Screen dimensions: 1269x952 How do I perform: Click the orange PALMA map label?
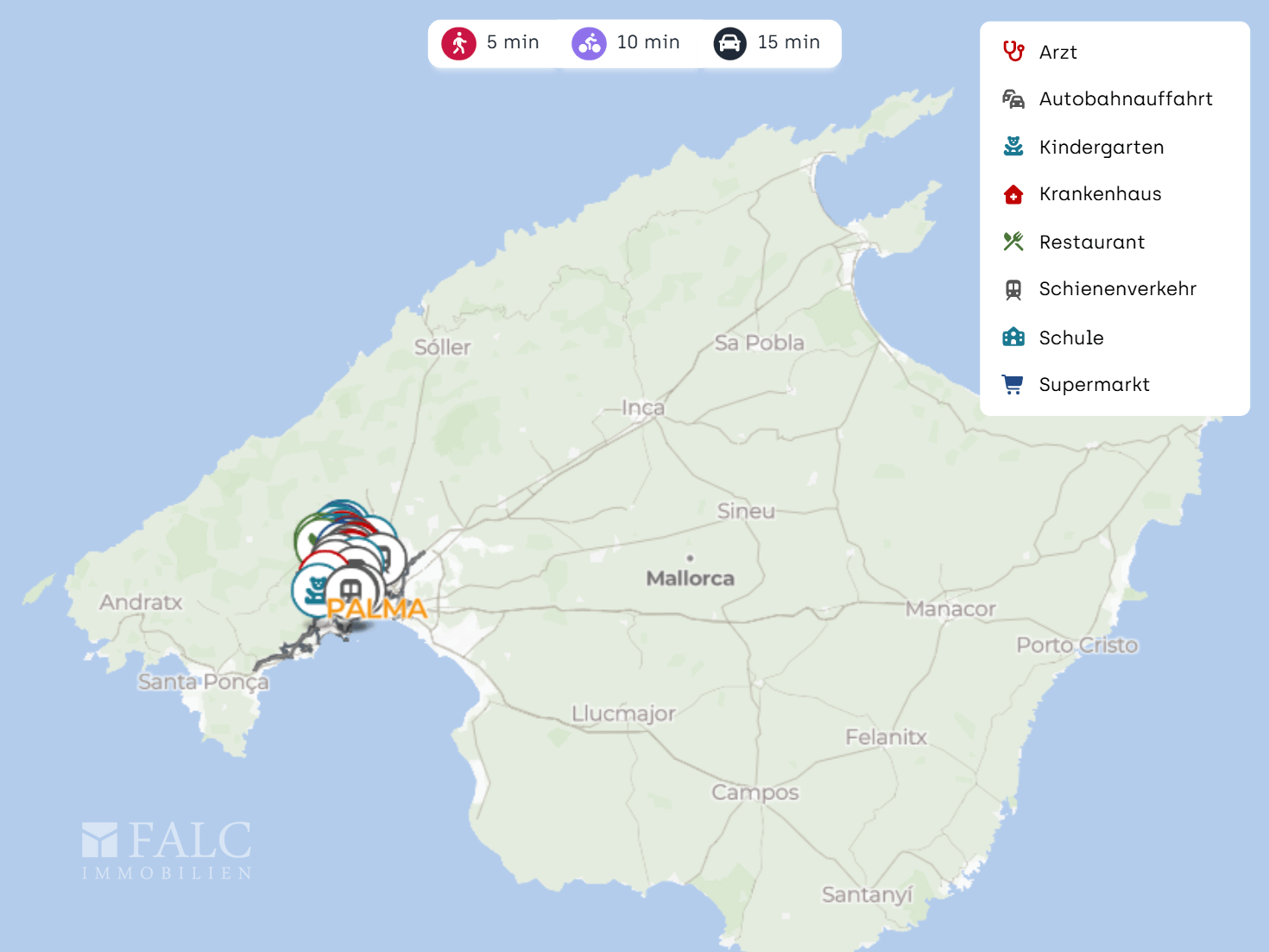coord(377,609)
